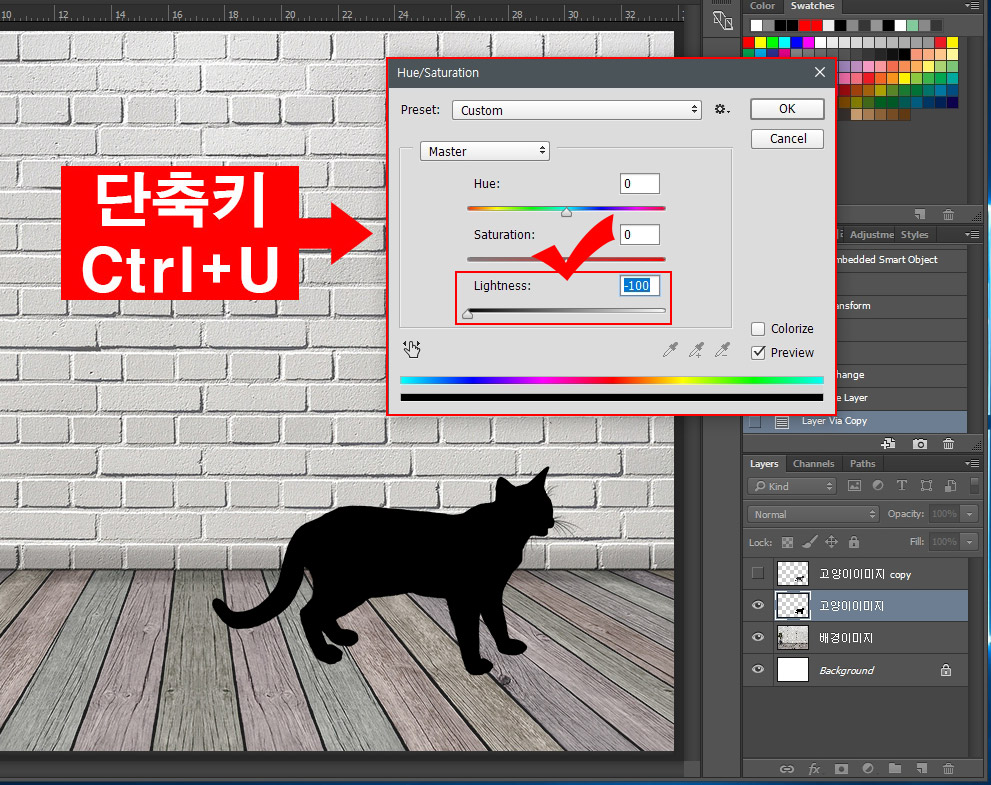The width and height of the screenshot is (991, 785).
Task: Enable the Colorize checkbox
Action: tap(758, 328)
